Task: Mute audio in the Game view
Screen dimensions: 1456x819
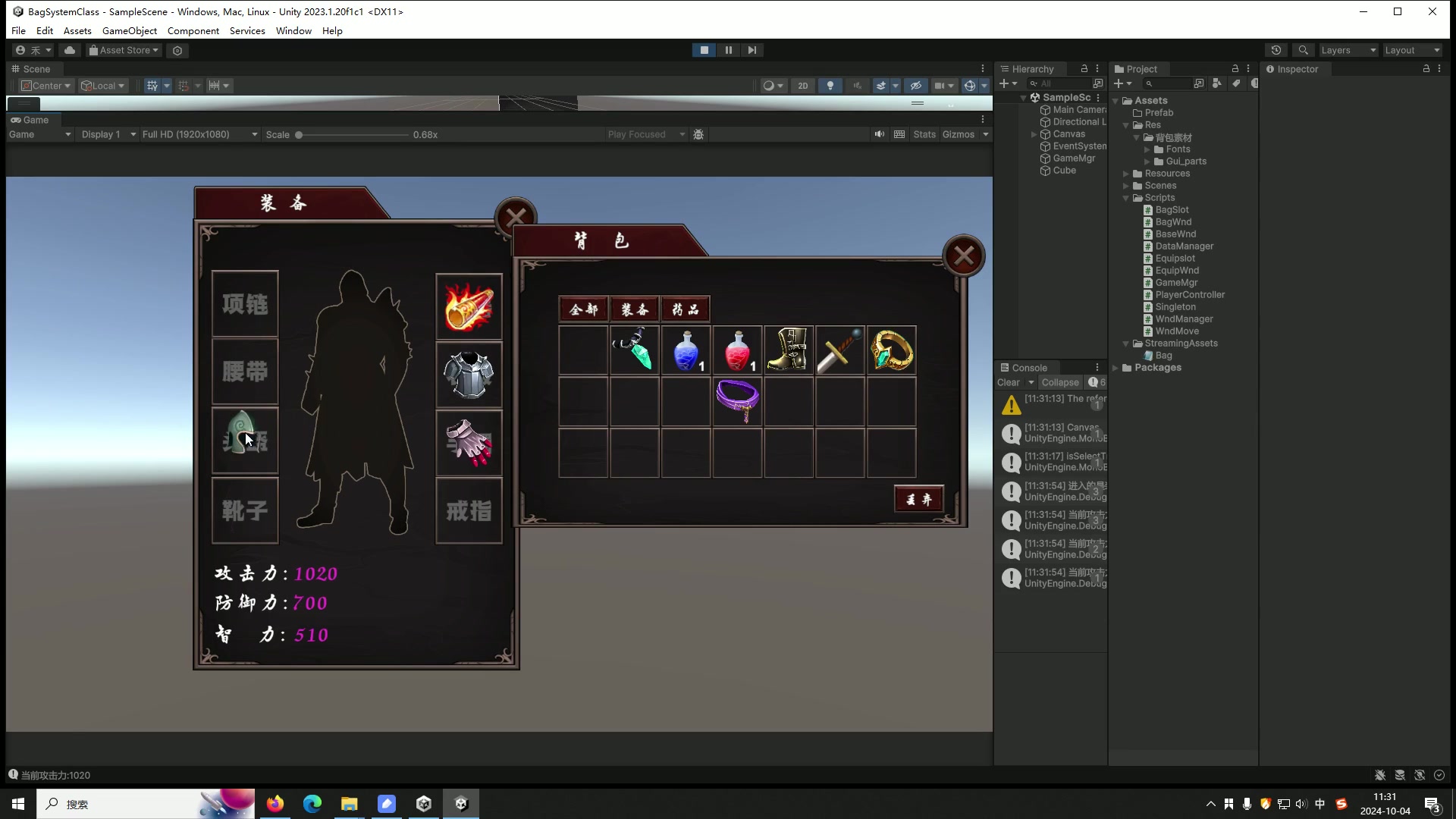Action: 879,134
